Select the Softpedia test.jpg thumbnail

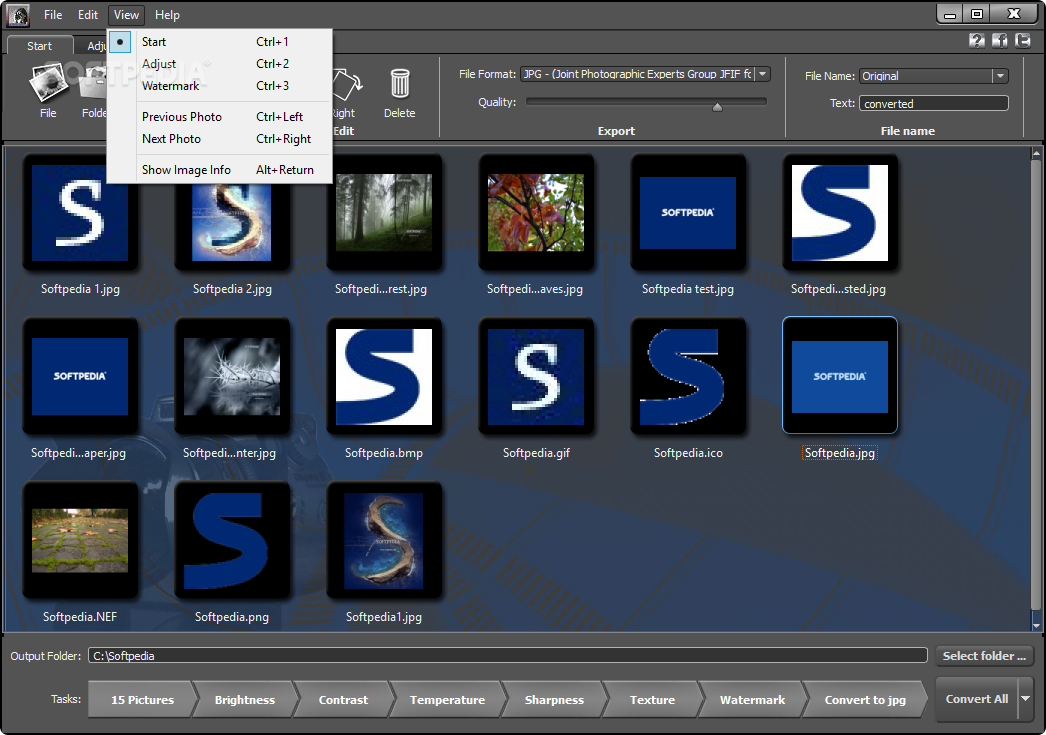click(688, 212)
